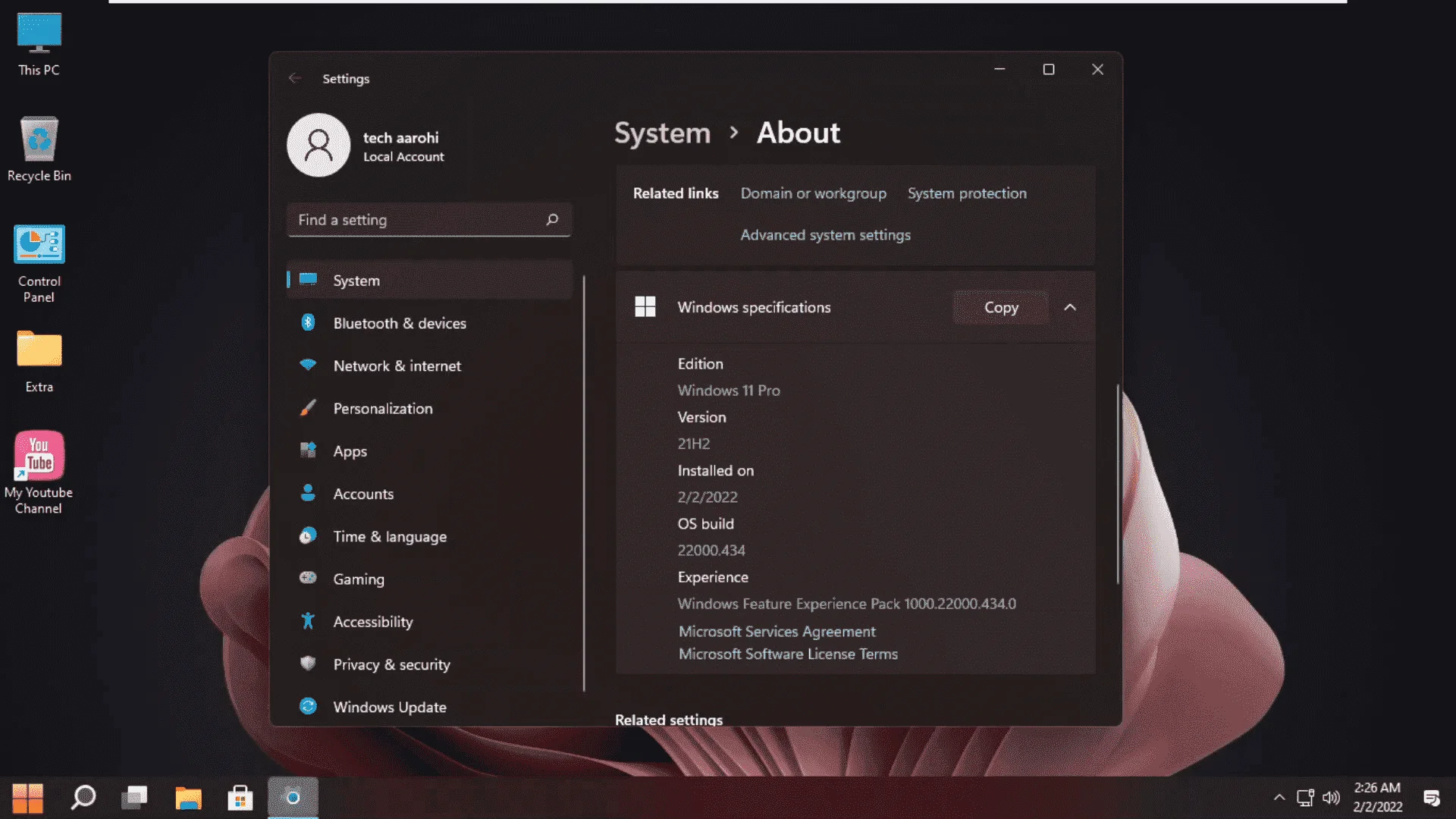Open This PC desktop icon
Screen dimensions: 1456x819
[x=39, y=45]
